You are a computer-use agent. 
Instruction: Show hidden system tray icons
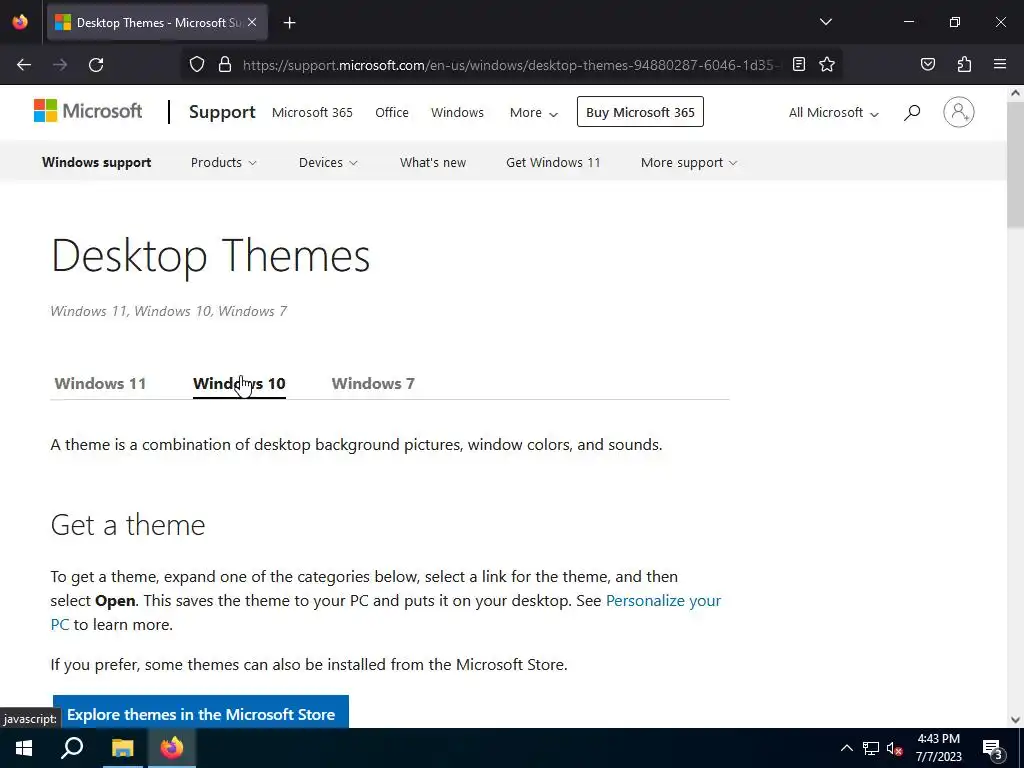click(846, 748)
